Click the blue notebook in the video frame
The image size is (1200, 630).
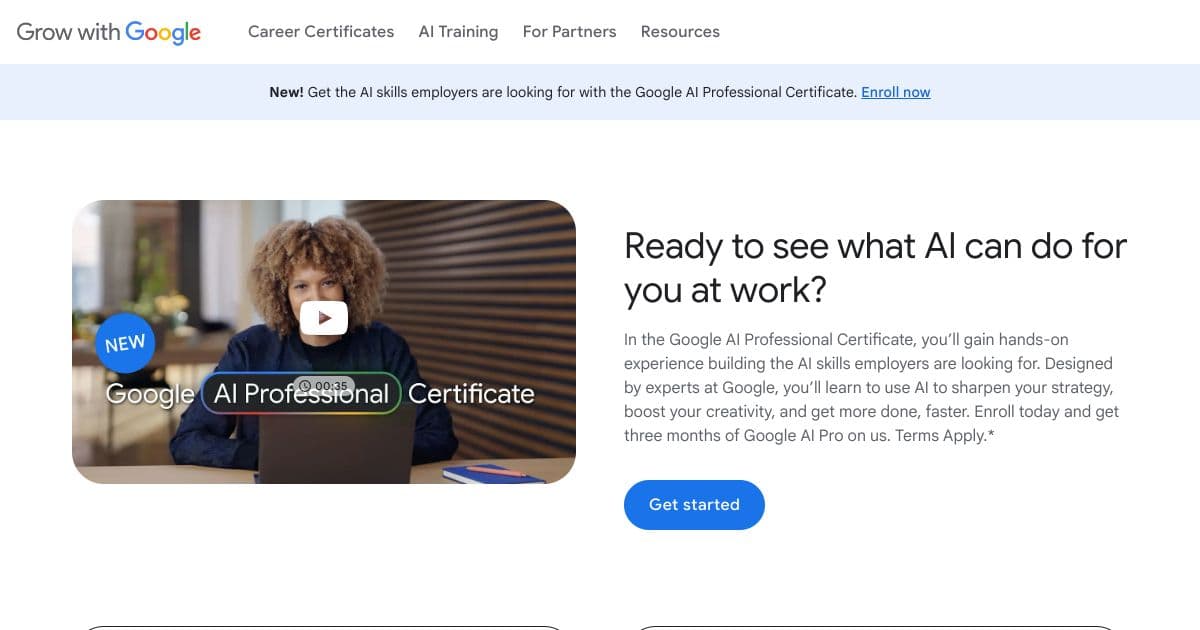[495, 472]
